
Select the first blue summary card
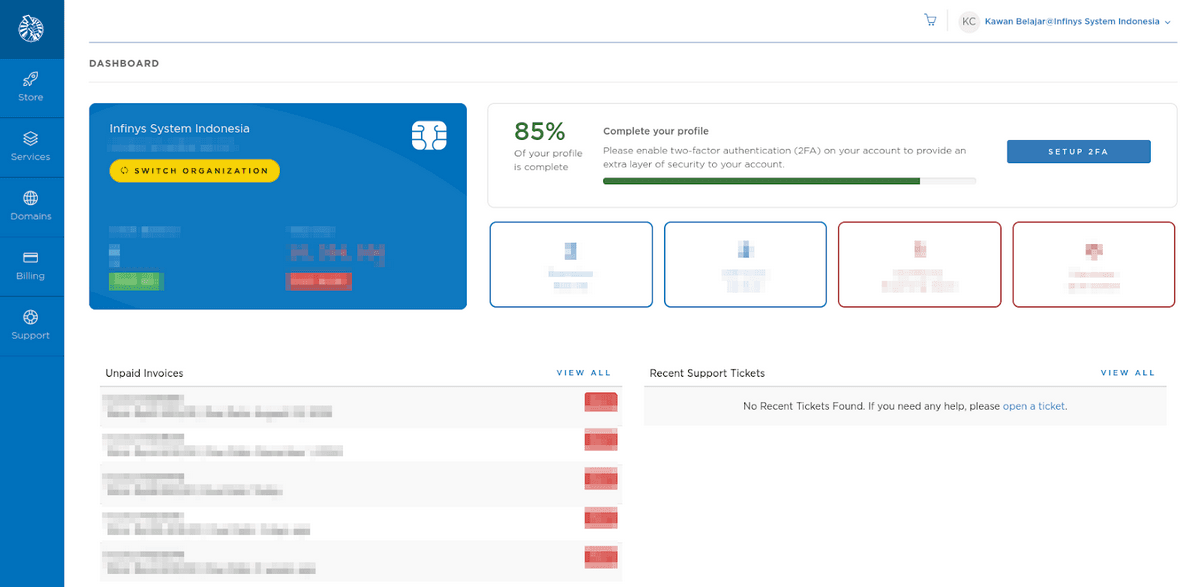coord(570,264)
